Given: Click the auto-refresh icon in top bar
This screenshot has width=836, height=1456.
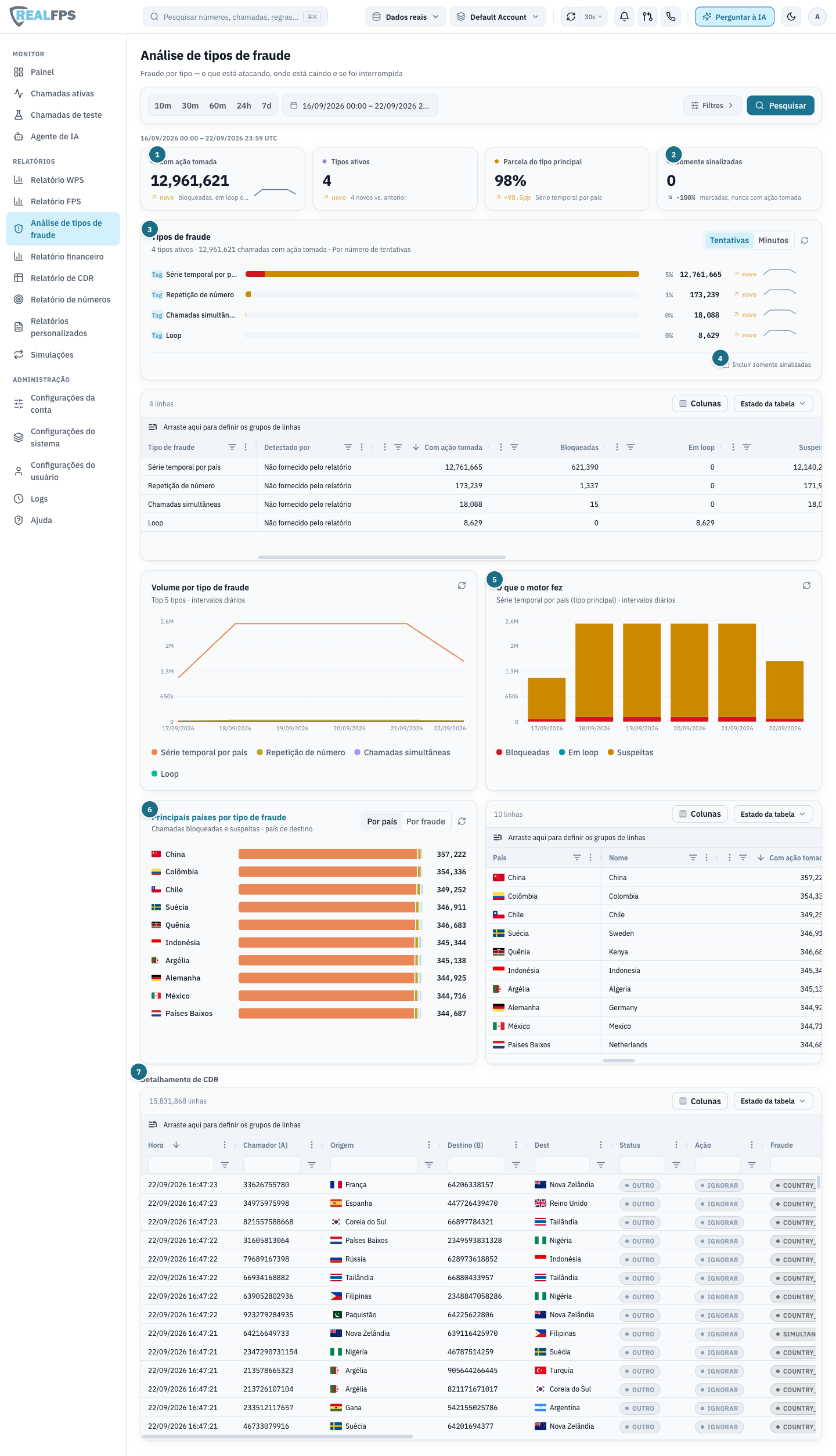Looking at the screenshot, I should pos(571,17).
